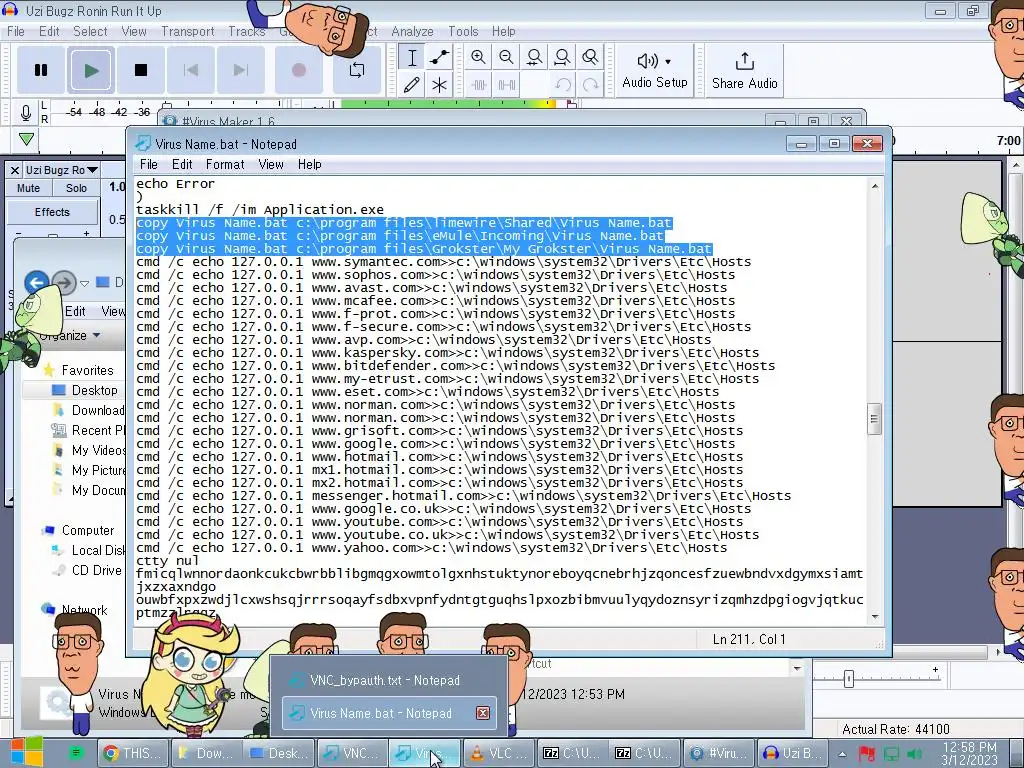Select the Multi-tool asterisk icon
Screen dimensions: 1024x768
[440, 85]
